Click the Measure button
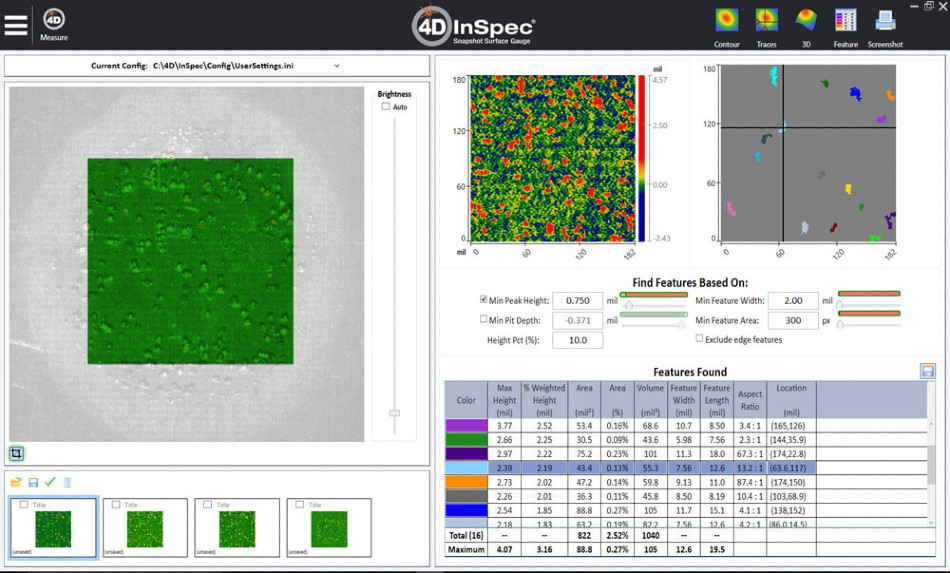950x573 pixels. click(54, 24)
